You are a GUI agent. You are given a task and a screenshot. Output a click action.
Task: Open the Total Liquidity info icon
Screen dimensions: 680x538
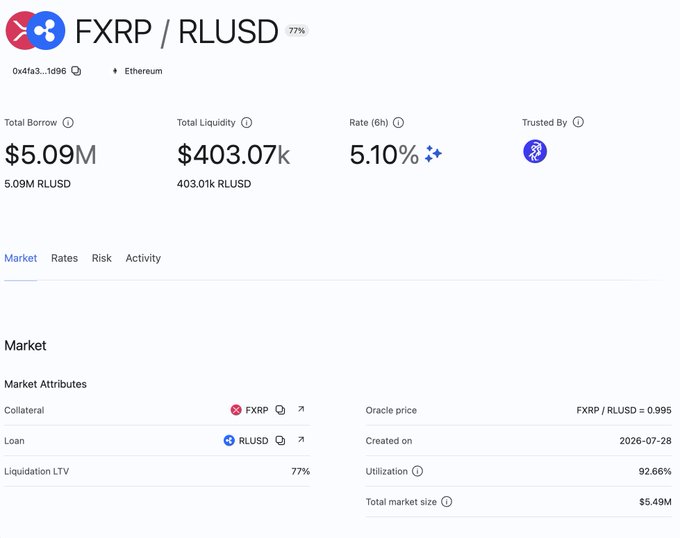pos(246,123)
